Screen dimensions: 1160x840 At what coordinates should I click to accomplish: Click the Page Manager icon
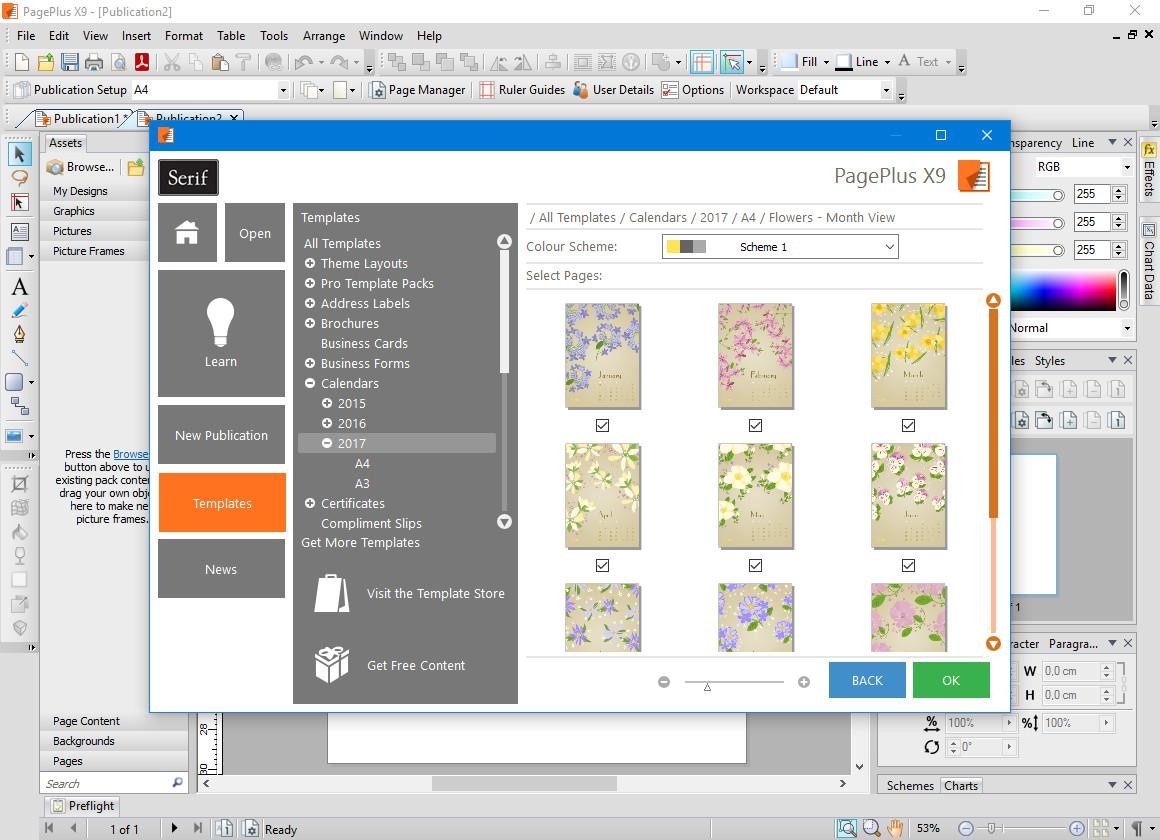pyautogui.click(x=377, y=90)
